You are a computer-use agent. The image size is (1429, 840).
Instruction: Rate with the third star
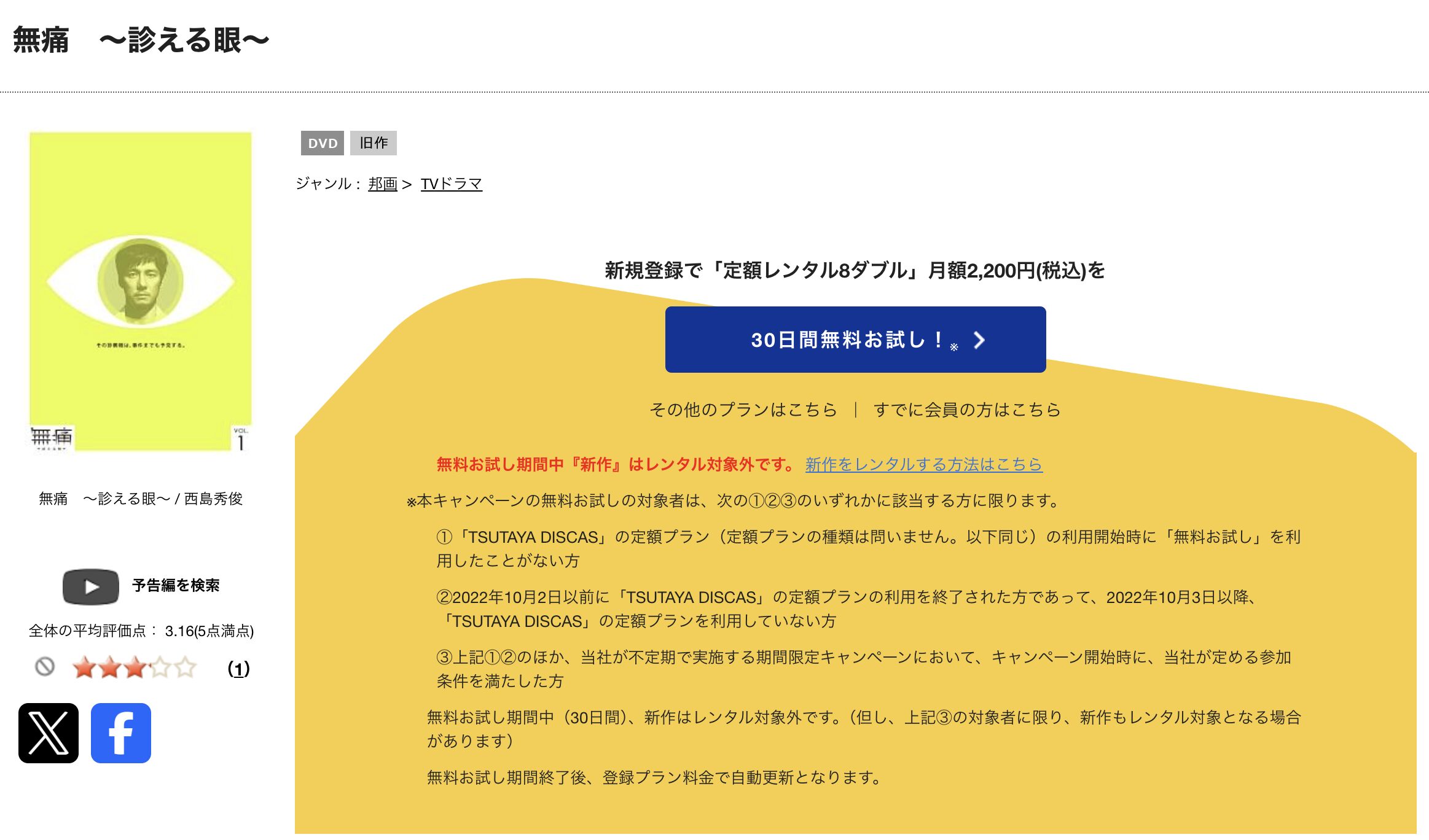tap(135, 667)
